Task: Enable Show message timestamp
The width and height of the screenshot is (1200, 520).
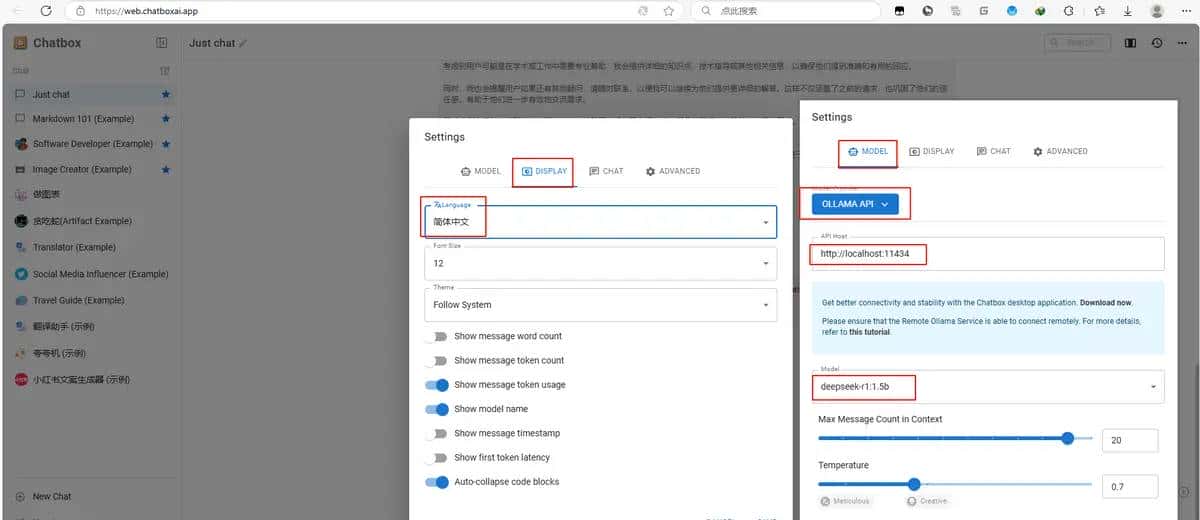Action: [436, 433]
